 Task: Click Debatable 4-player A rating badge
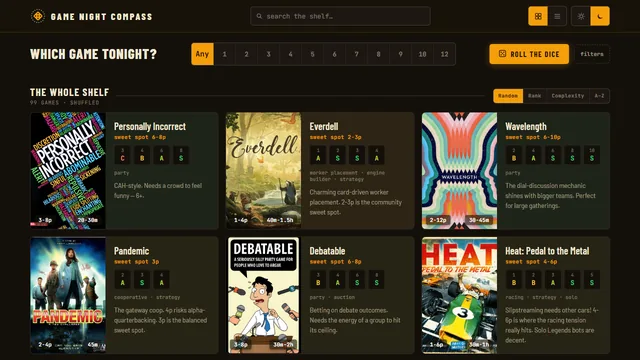click(338, 279)
